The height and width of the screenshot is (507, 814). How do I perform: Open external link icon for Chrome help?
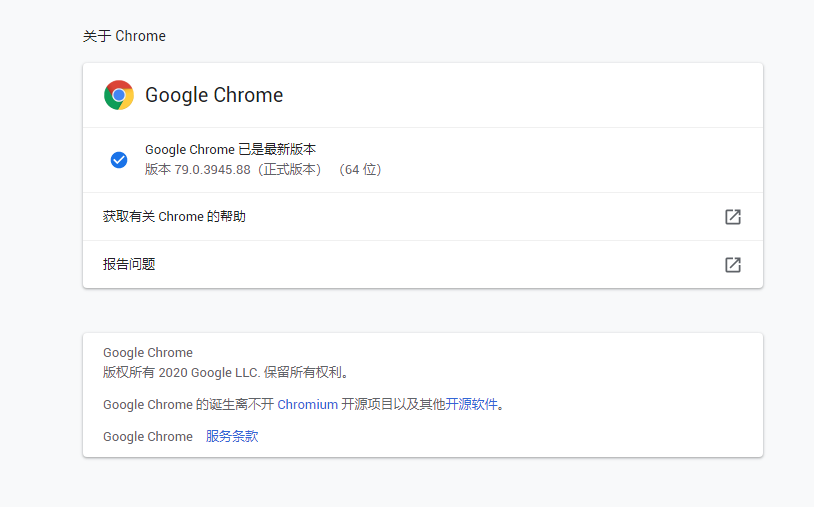[732, 216]
